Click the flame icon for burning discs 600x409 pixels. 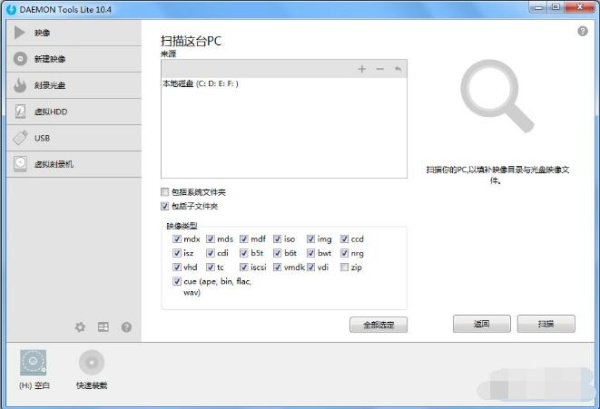[x=20, y=85]
